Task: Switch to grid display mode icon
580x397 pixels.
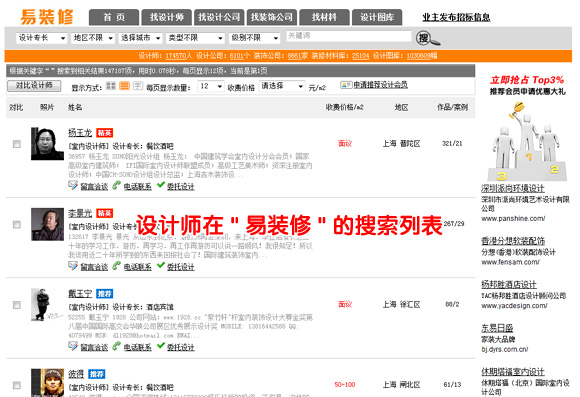Action: (x=111, y=86)
